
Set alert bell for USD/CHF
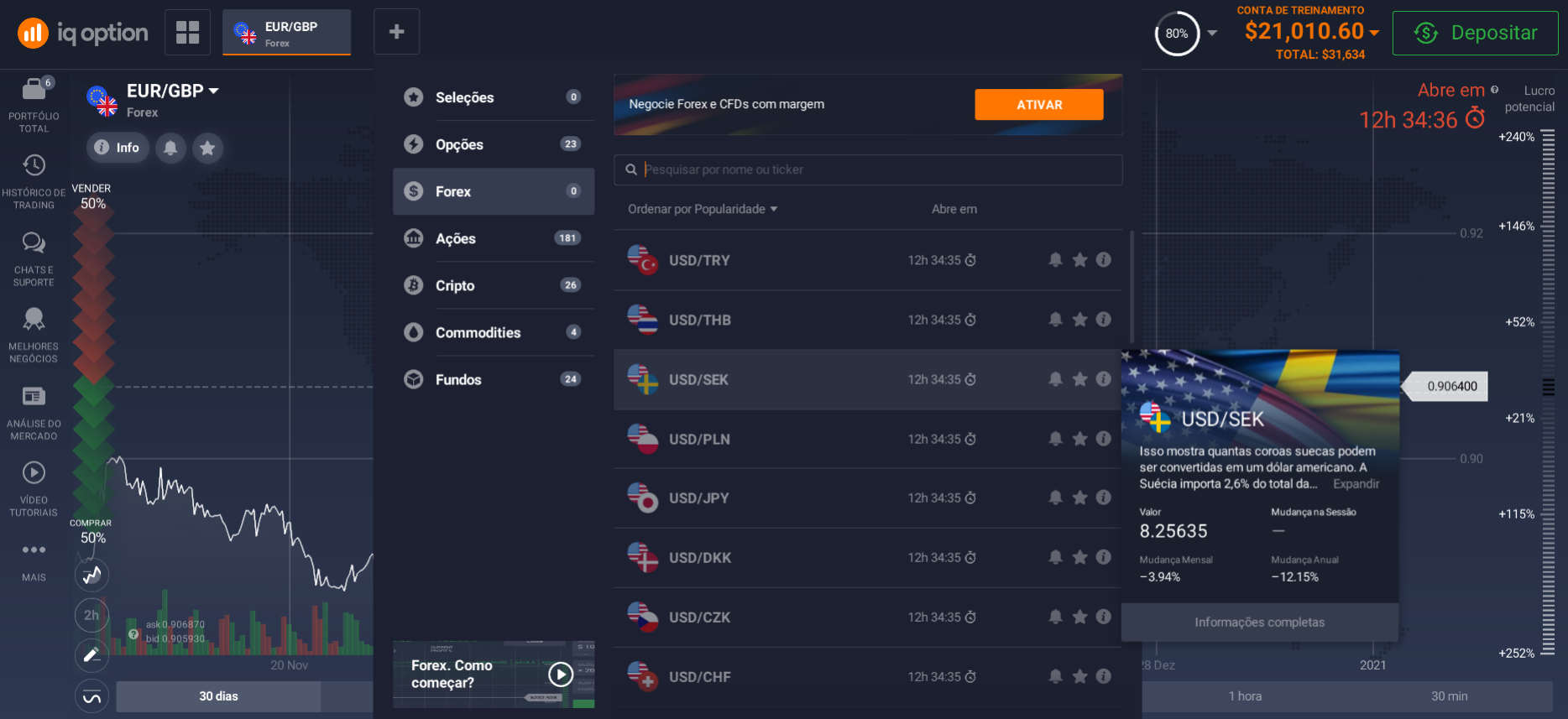[1055, 676]
